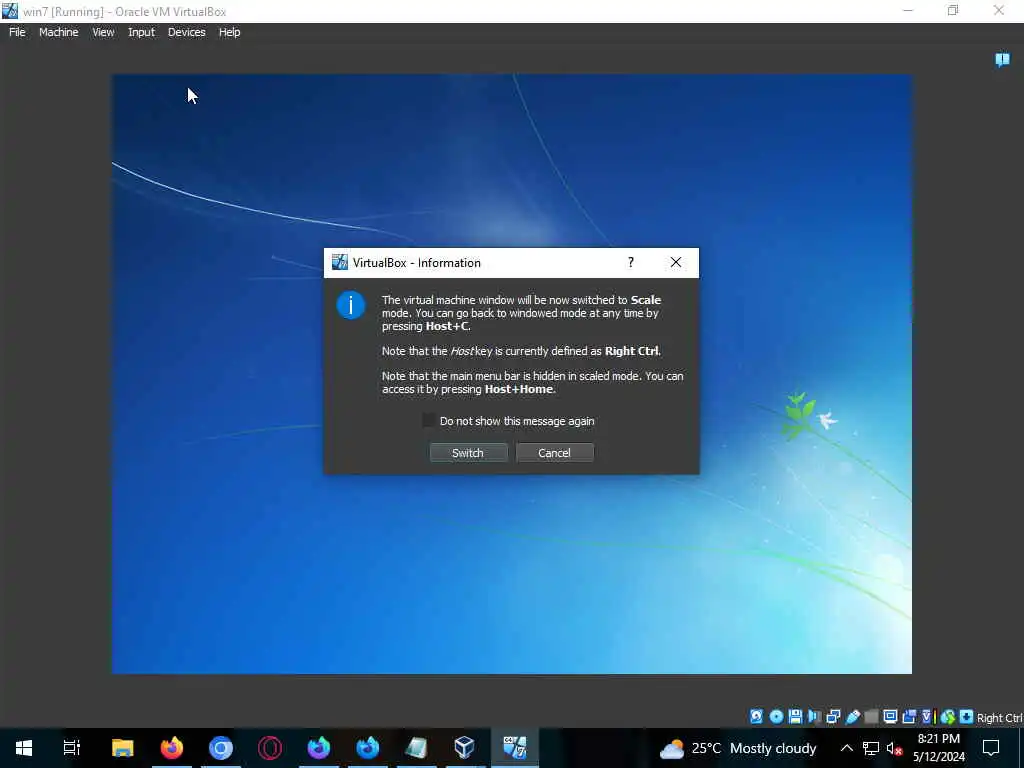Click Cancel in the Information dialog

554,453
